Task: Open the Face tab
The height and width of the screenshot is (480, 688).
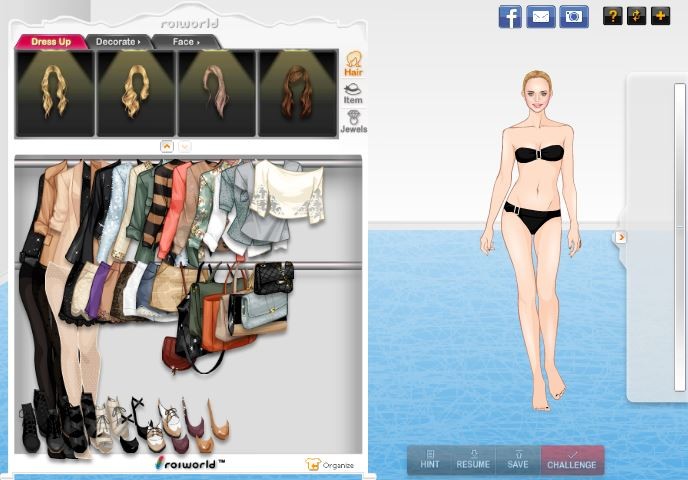Action: point(185,42)
